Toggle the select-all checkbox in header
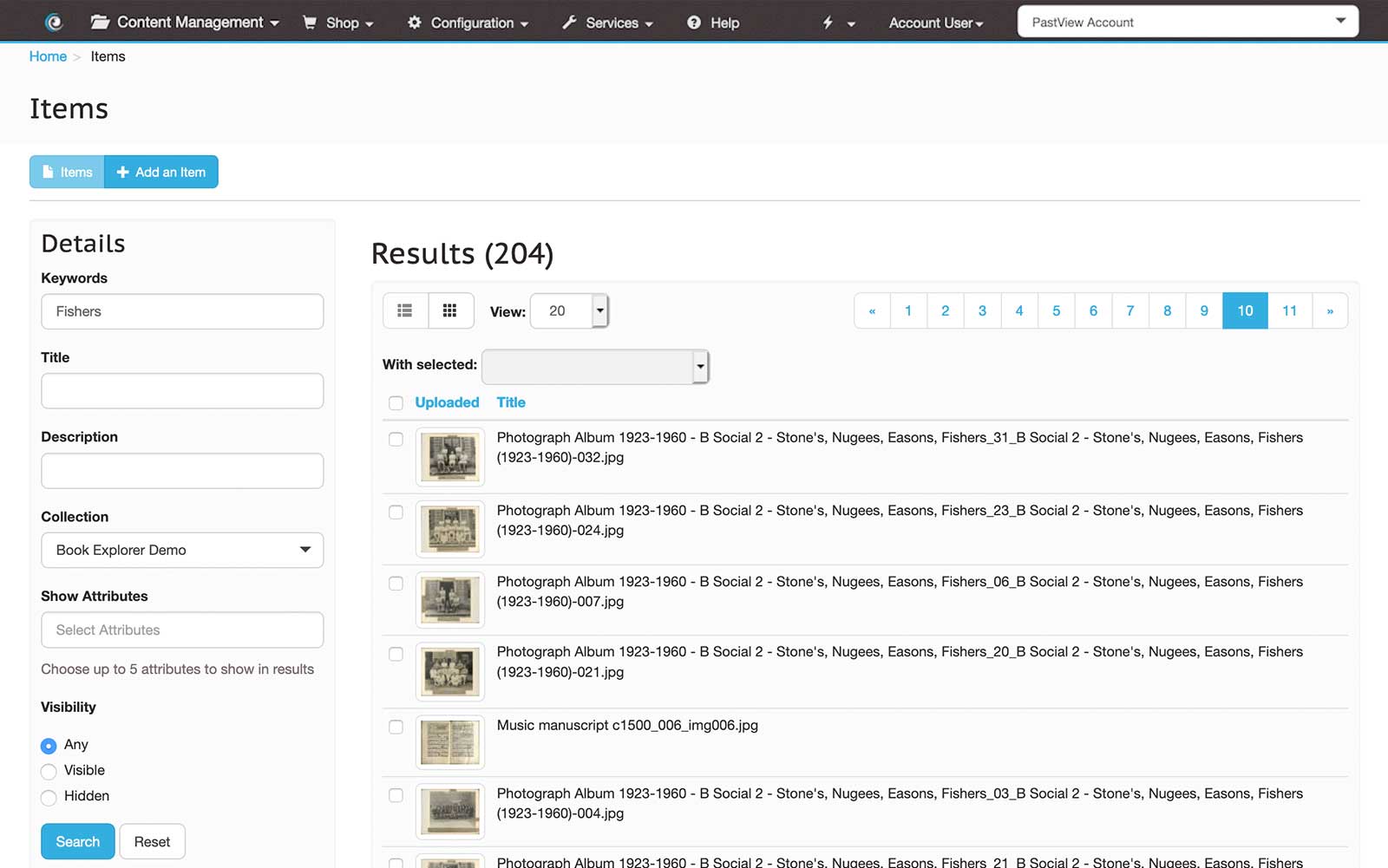Image resolution: width=1388 pixels, height=868 pixels. [x=396, y=403]
